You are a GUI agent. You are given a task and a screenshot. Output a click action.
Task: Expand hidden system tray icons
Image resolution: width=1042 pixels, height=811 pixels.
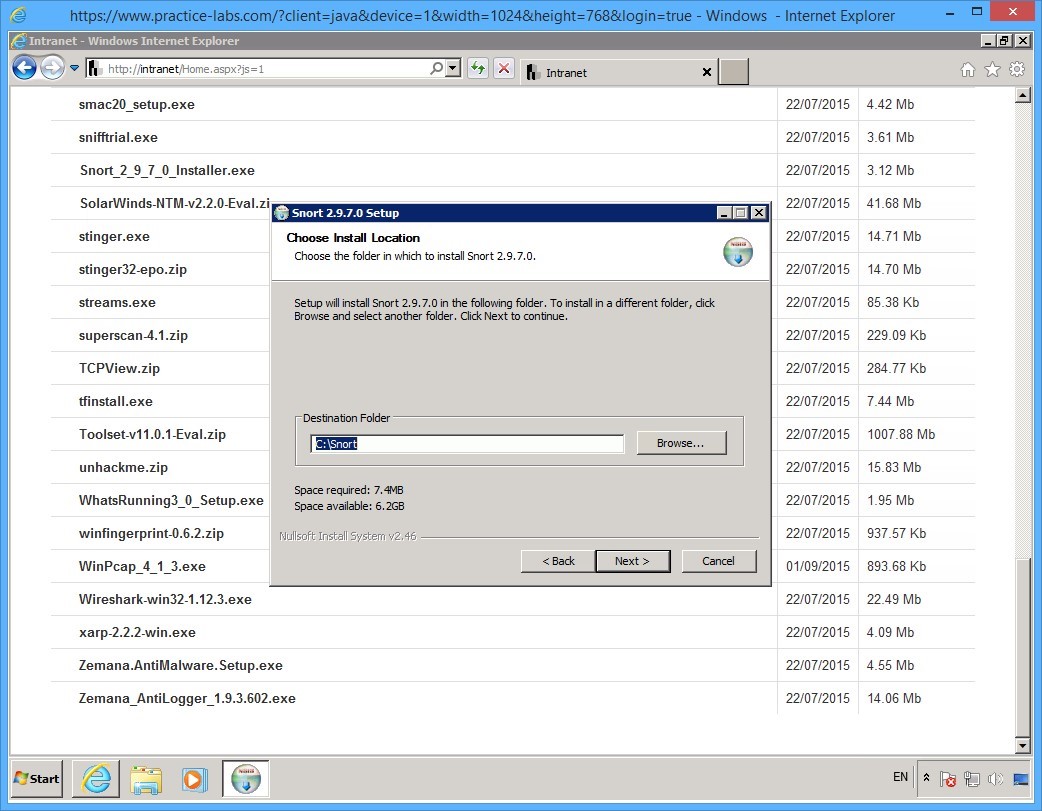point(925,777)
